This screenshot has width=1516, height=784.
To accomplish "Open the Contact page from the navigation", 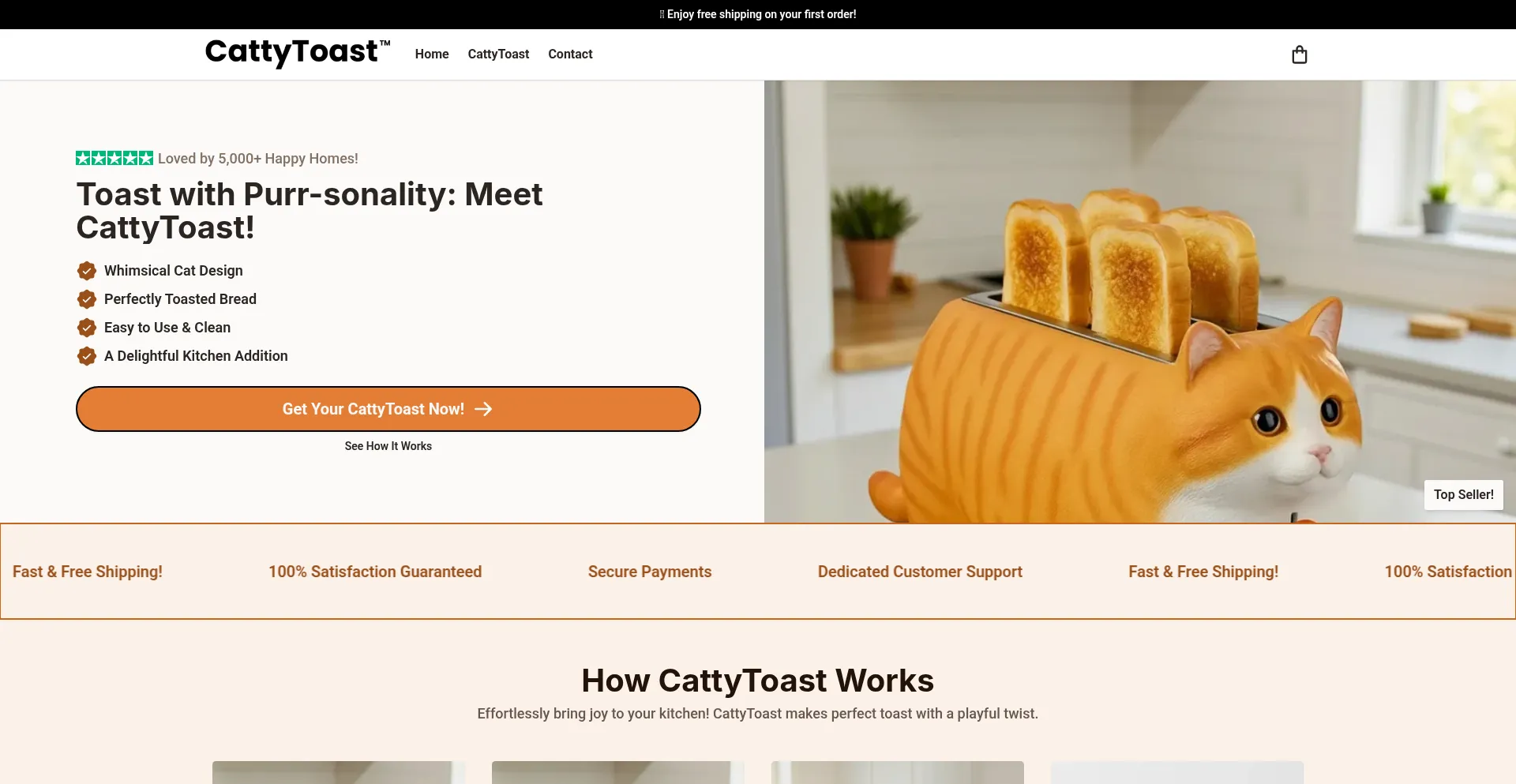I will coord(570,54).
